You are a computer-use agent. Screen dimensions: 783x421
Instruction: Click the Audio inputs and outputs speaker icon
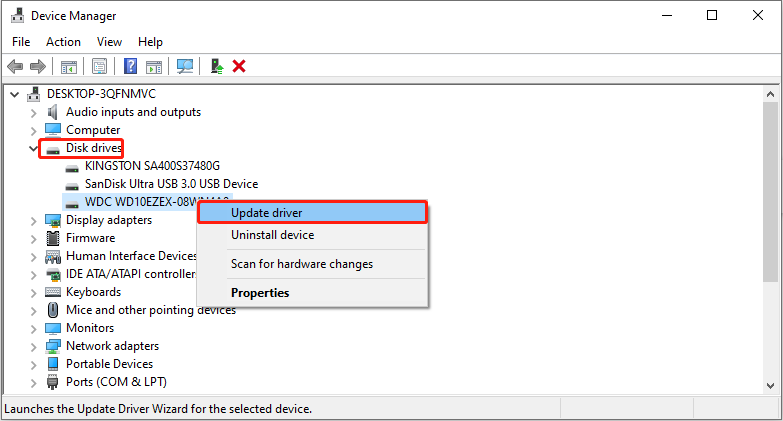pos(53,112)
